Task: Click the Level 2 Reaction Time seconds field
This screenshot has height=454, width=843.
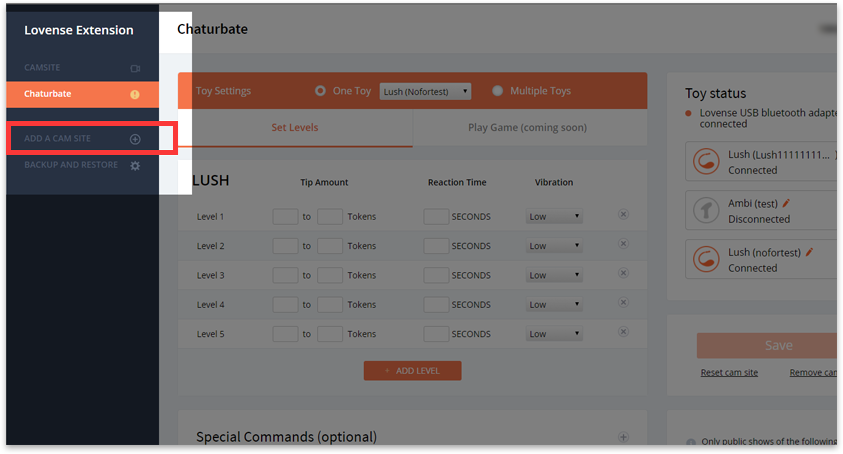Action: (436, 246)
